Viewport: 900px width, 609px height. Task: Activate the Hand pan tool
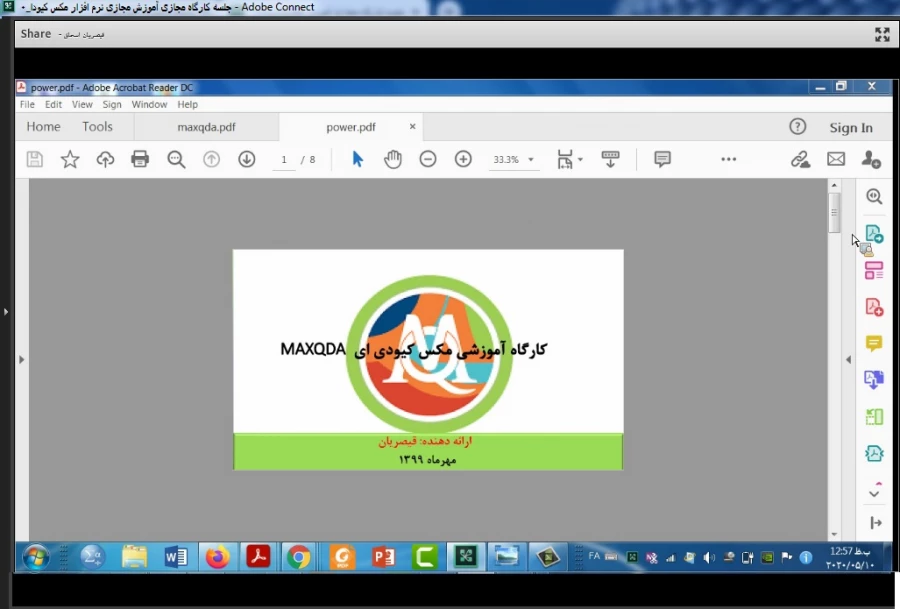(393, 159)
